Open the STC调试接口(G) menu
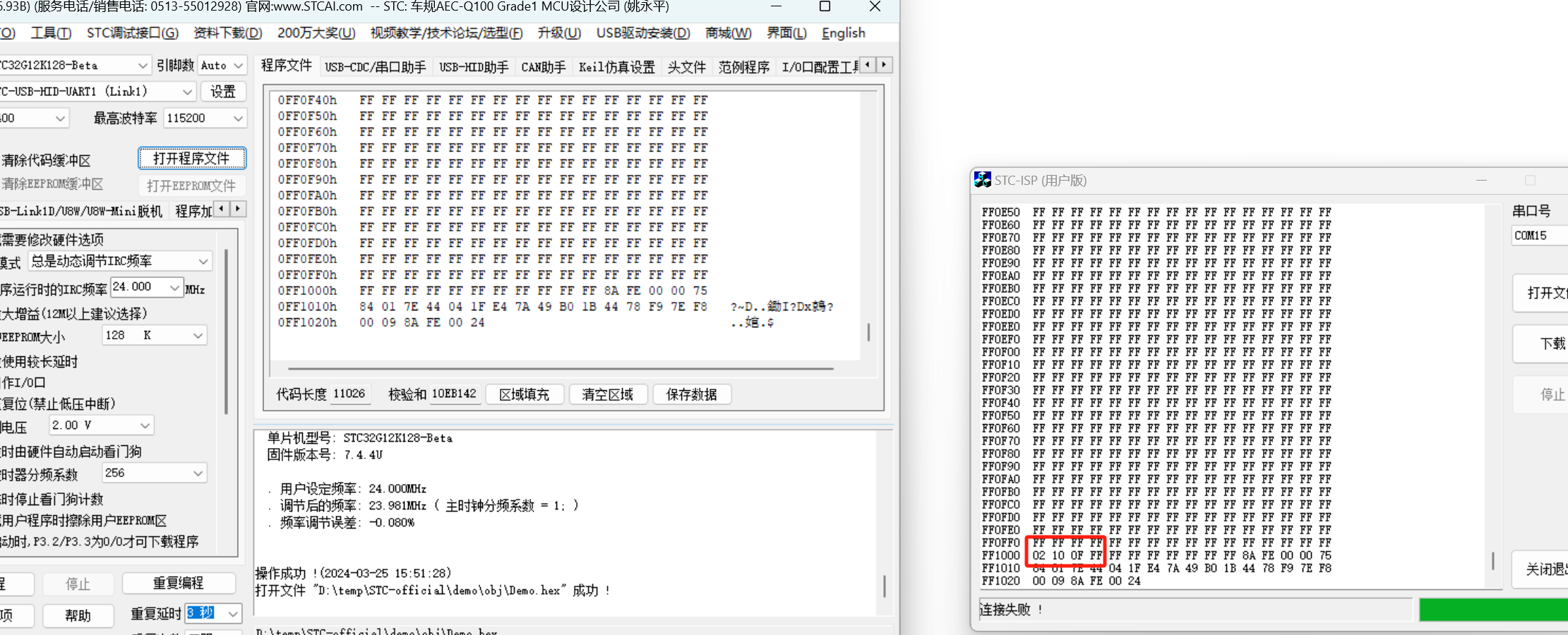The image size is (1568, 635). pos(133,33)
